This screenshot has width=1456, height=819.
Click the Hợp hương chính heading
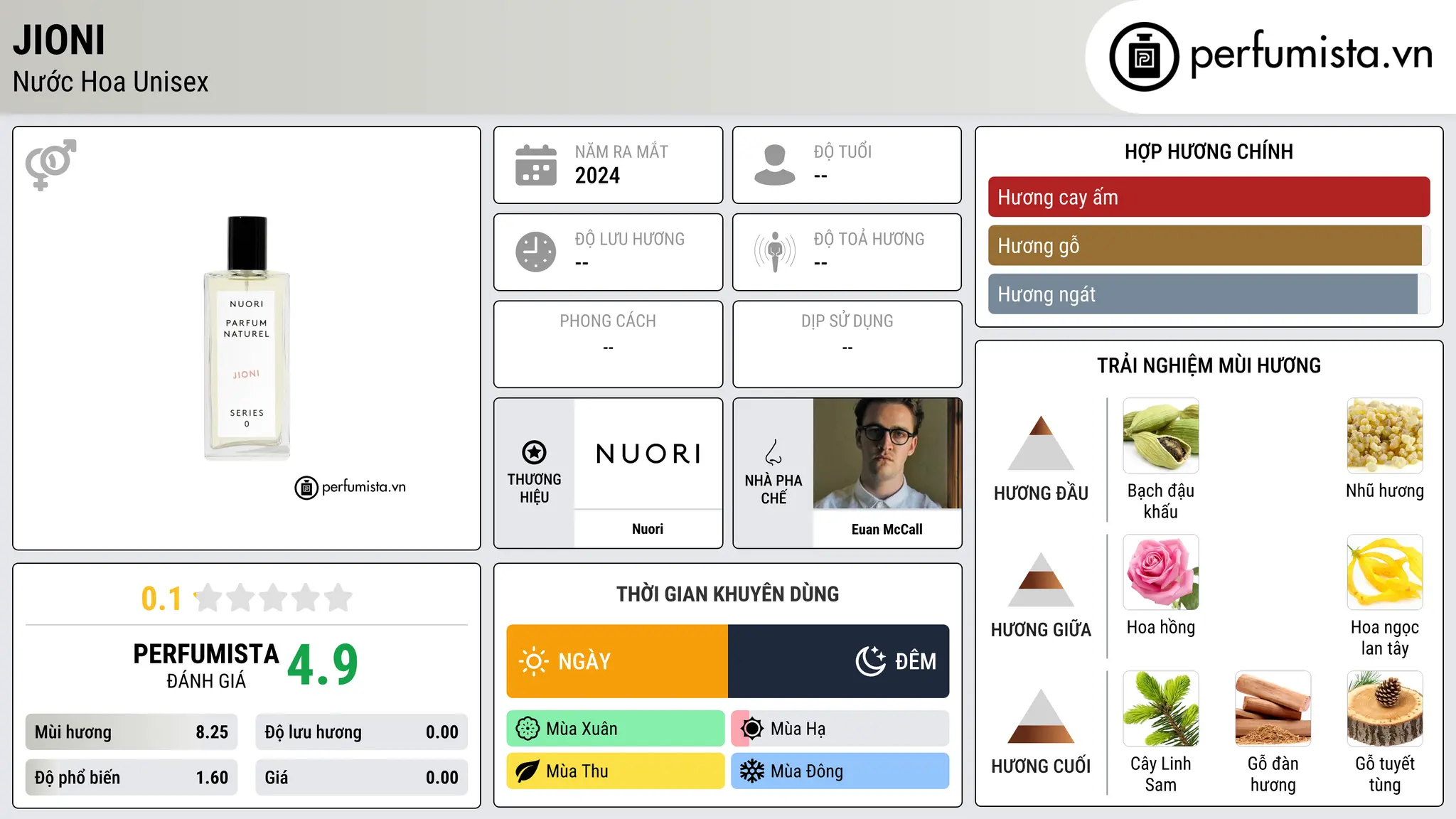[x=1209, y=151]
